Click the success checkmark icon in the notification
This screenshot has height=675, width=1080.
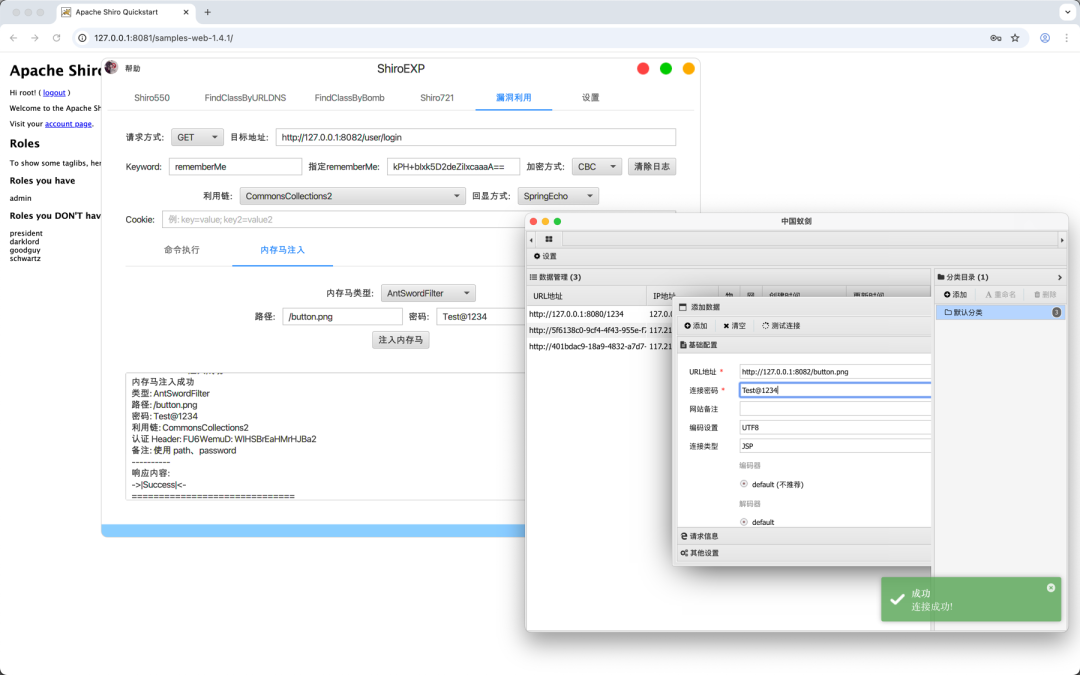pos(897,599)
